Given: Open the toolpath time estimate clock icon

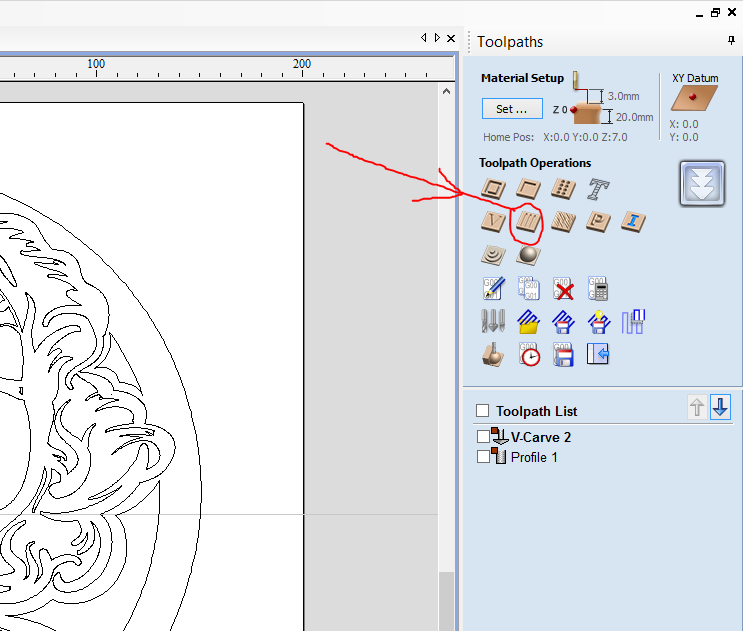Looking at the screenshot, I should 529,355.
